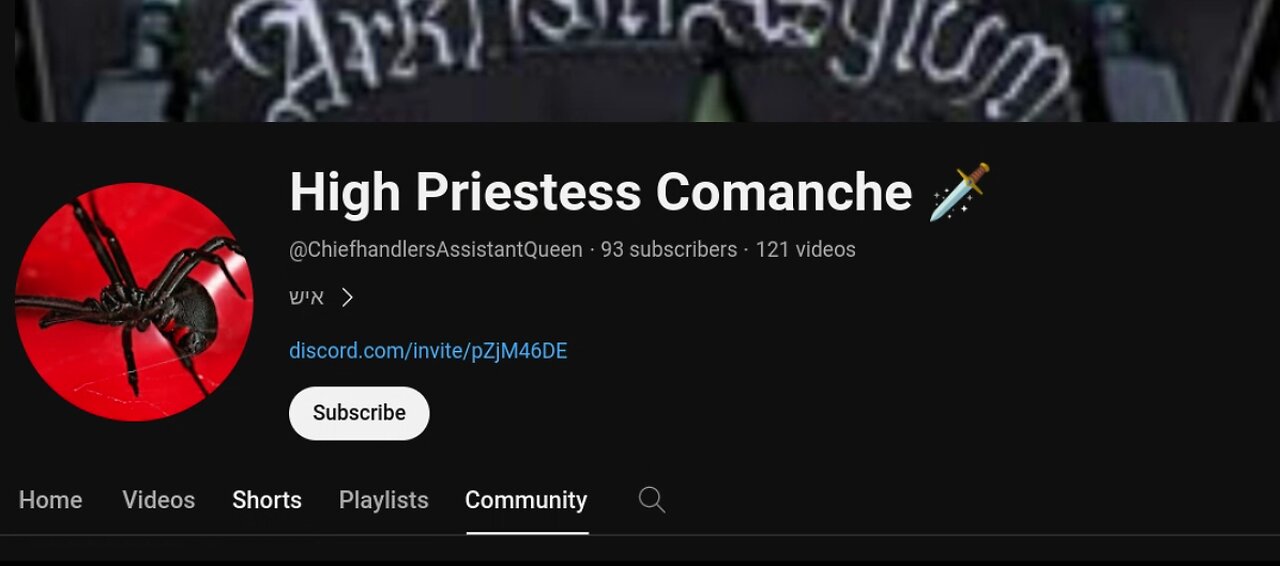Select the Shorts tab
Image resolution: width=1280 pixels, height=566 pixels.
(267, 500)
